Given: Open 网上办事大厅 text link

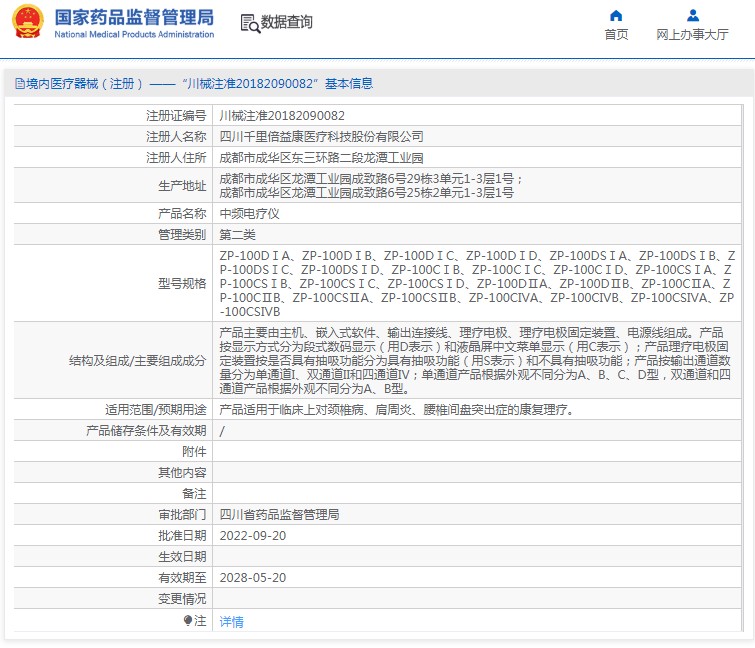Looking at the screenshot, I should (692, 35).
